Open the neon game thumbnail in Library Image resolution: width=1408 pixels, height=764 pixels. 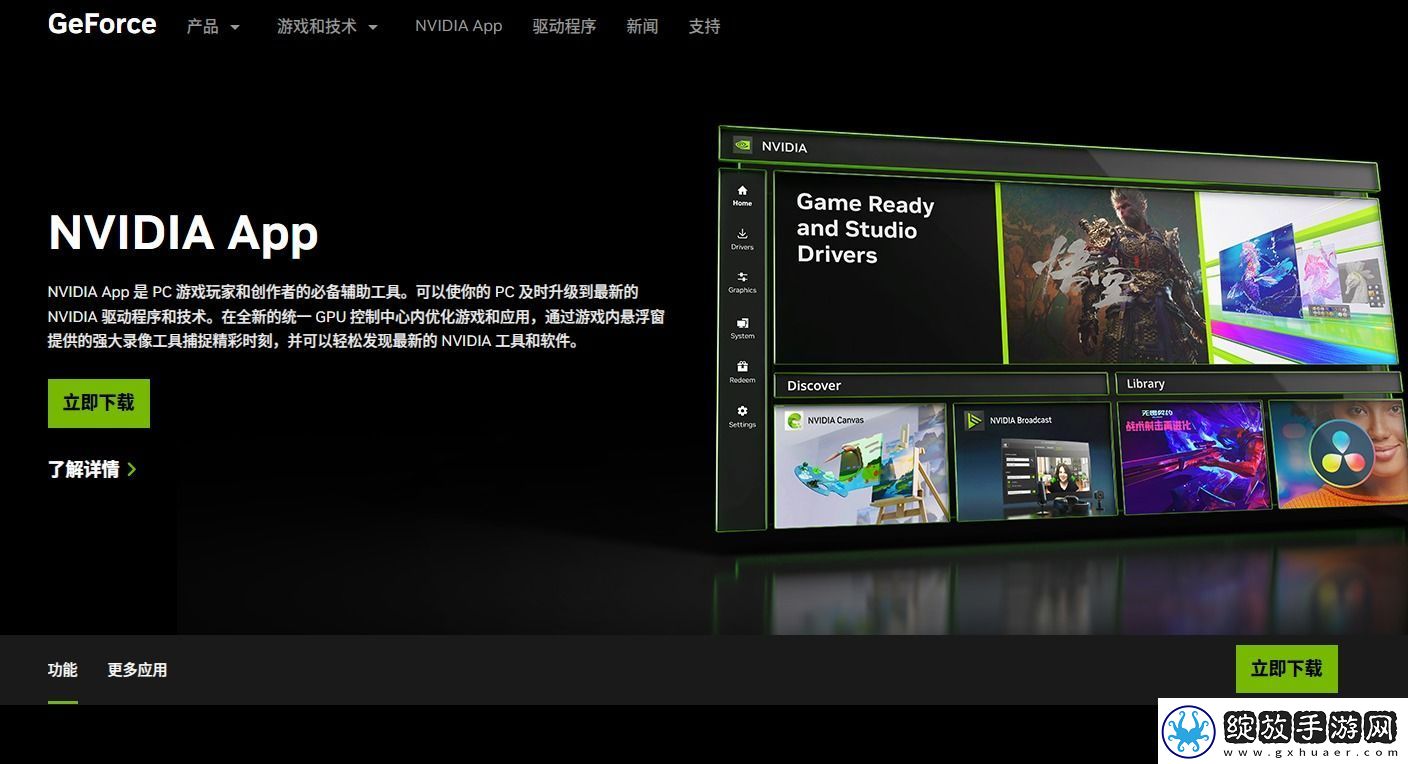1192,457
